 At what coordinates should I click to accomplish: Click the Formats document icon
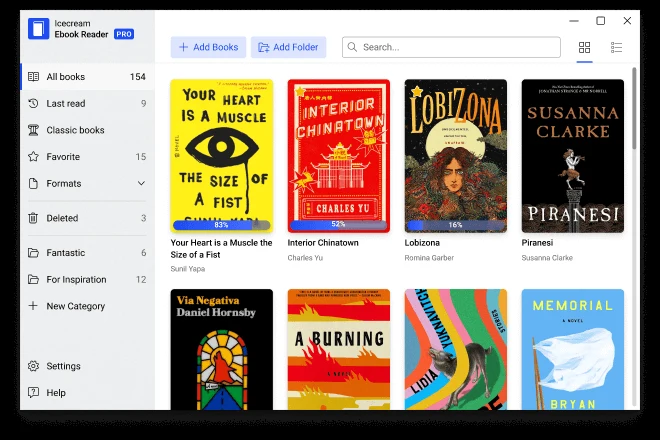(x=33, y=184)
